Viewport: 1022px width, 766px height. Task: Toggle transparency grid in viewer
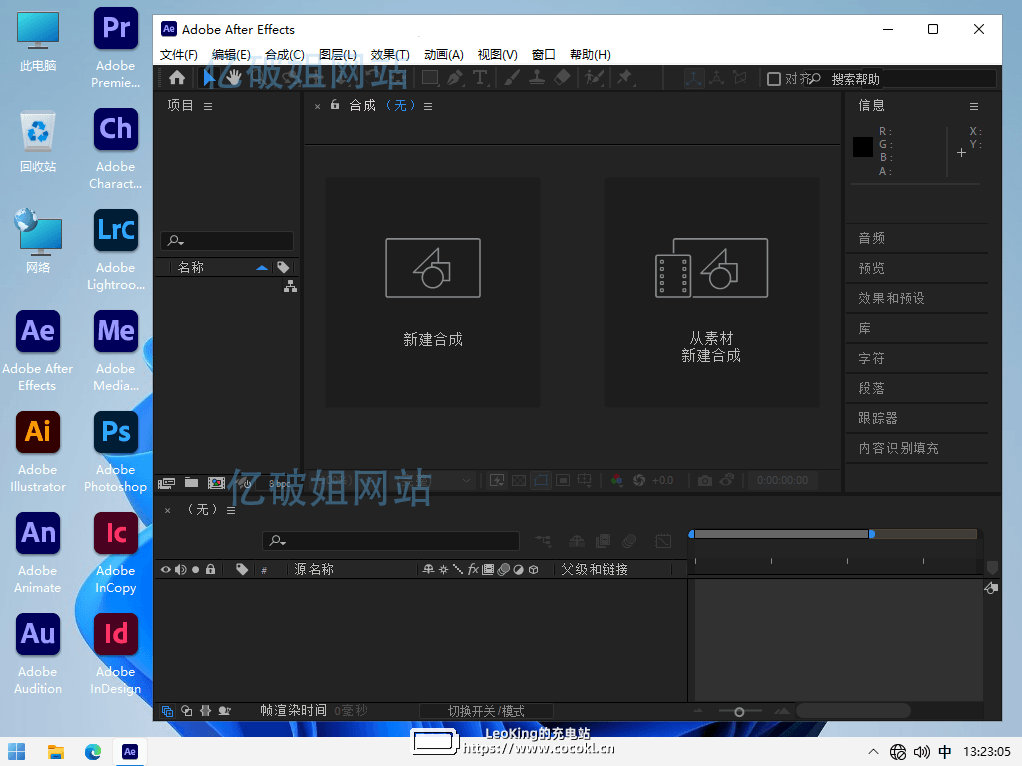(x=519, y=480)
